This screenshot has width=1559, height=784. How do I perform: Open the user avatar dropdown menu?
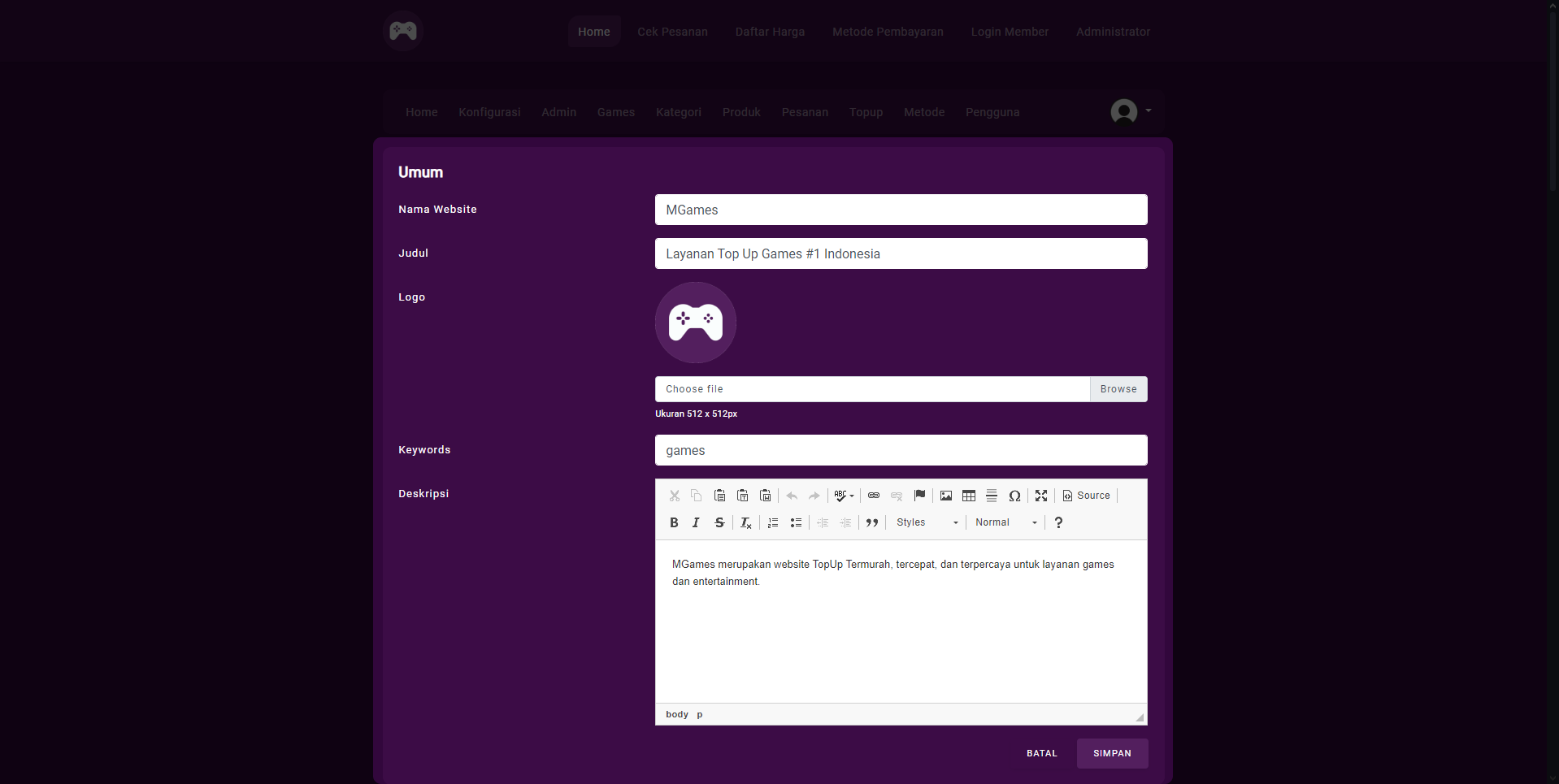pos(1131,111)
